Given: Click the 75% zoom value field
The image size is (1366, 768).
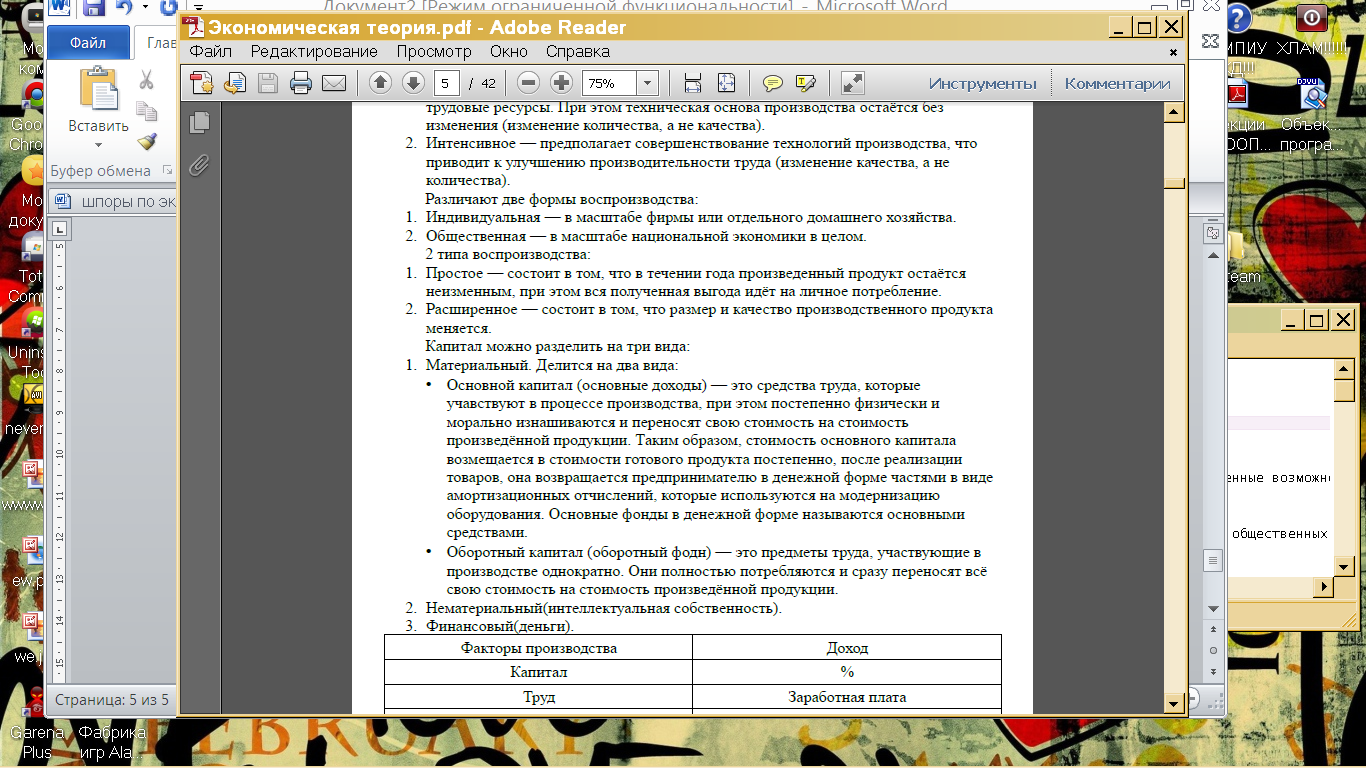Looking at the screenshot, I should (609, 83).
